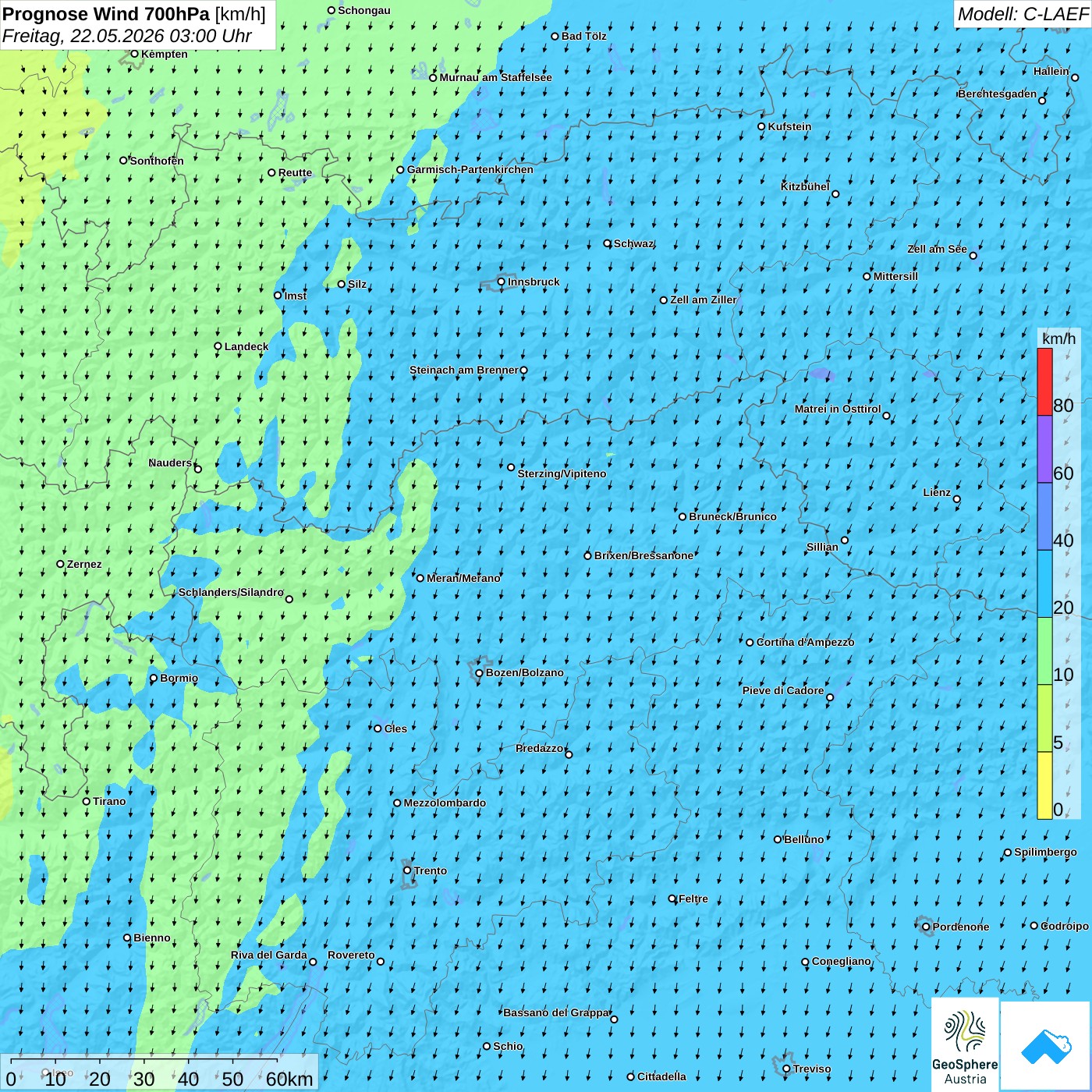Click the GeoSphere Austria logo
The height and width of the screenshot is (1092, 1092).
point(965,1044)
